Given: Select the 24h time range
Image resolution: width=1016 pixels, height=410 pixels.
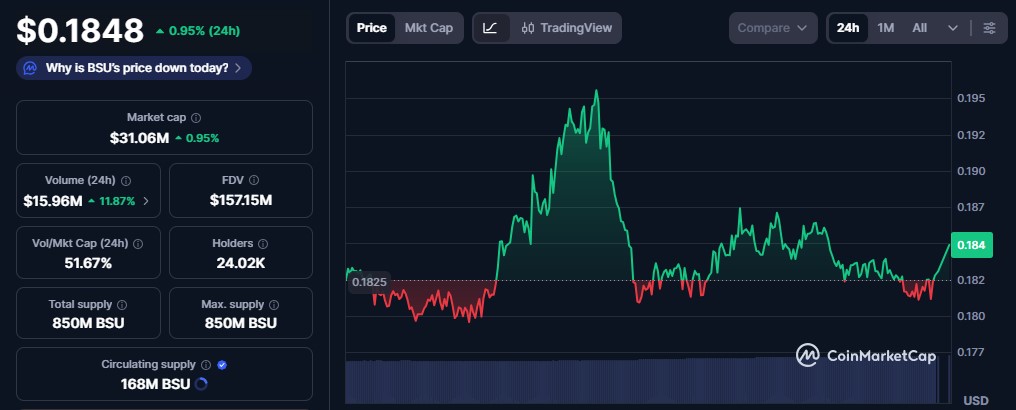Looking at the screenshot, I should coord(848,28).
